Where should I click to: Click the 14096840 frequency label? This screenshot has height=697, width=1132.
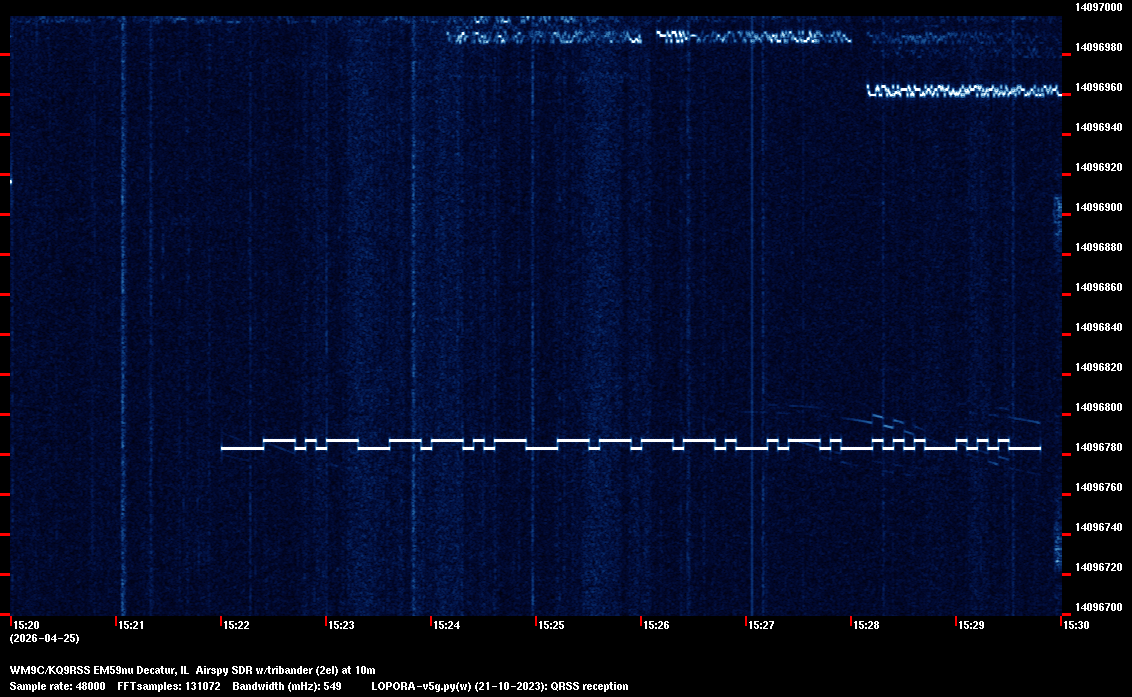pos(1097,327)
